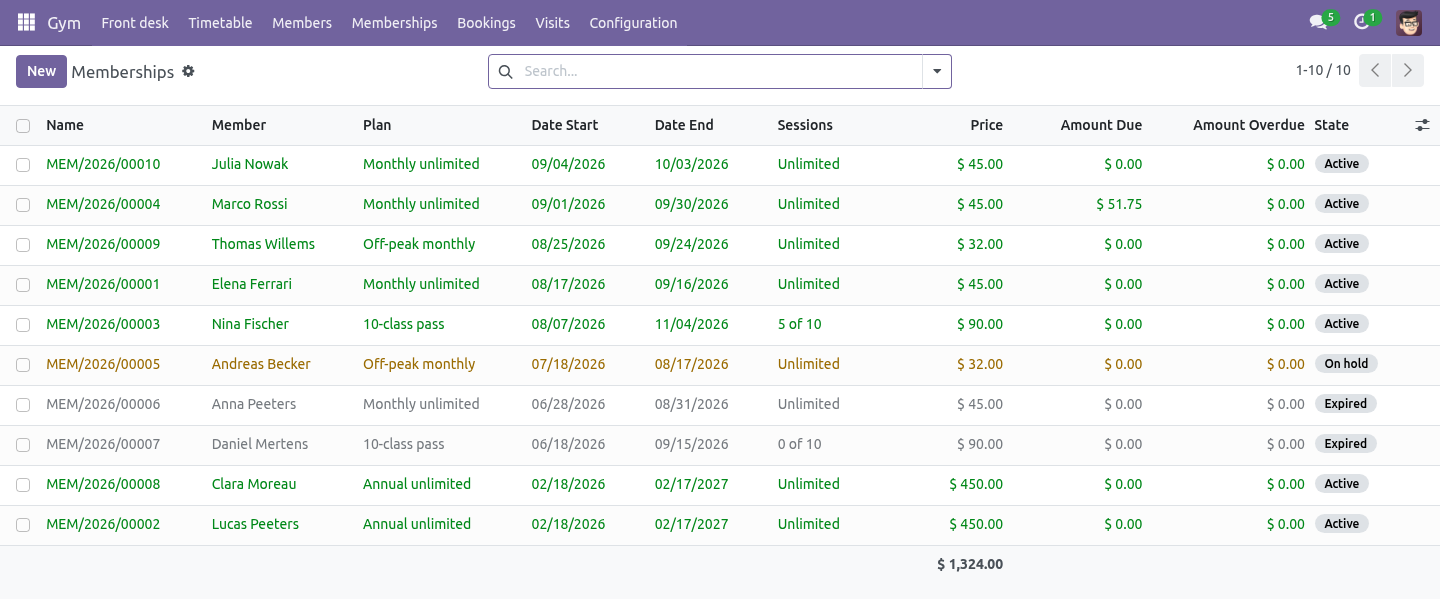
Task: Click the search input field
Action: click(720, 71)
